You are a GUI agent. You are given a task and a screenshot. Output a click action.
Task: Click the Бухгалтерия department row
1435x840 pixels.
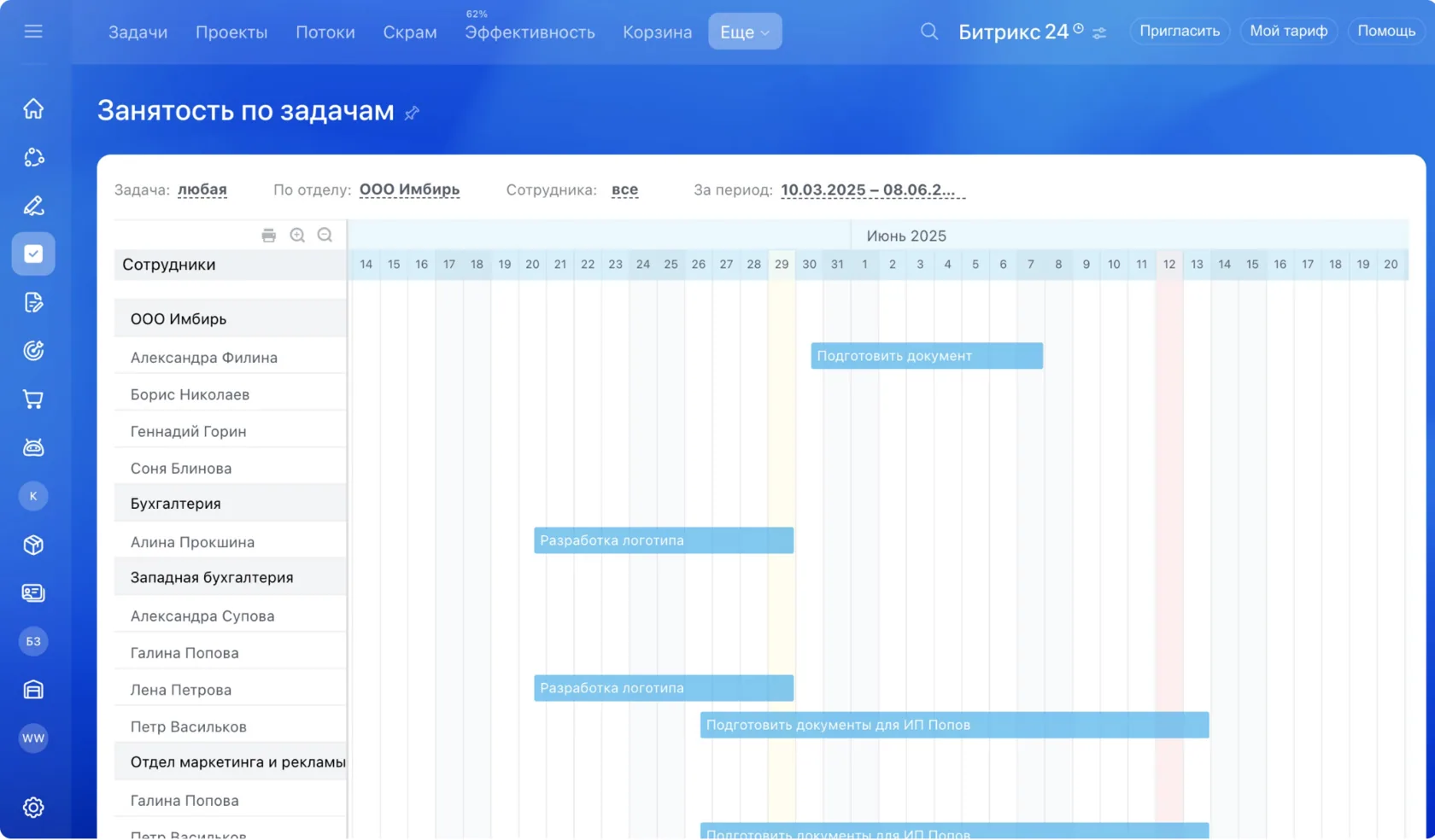231,504
